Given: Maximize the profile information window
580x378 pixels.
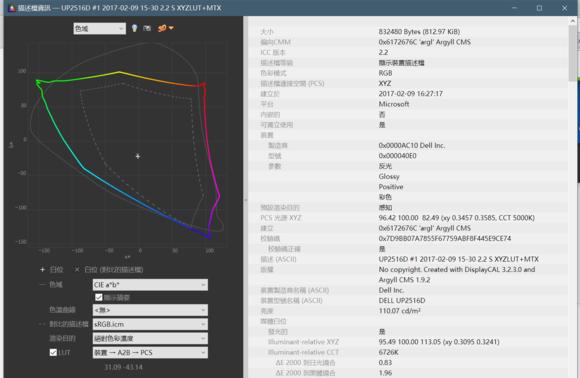Looking at the screenshot, I should pyautogui.click(x=539, y=8).
